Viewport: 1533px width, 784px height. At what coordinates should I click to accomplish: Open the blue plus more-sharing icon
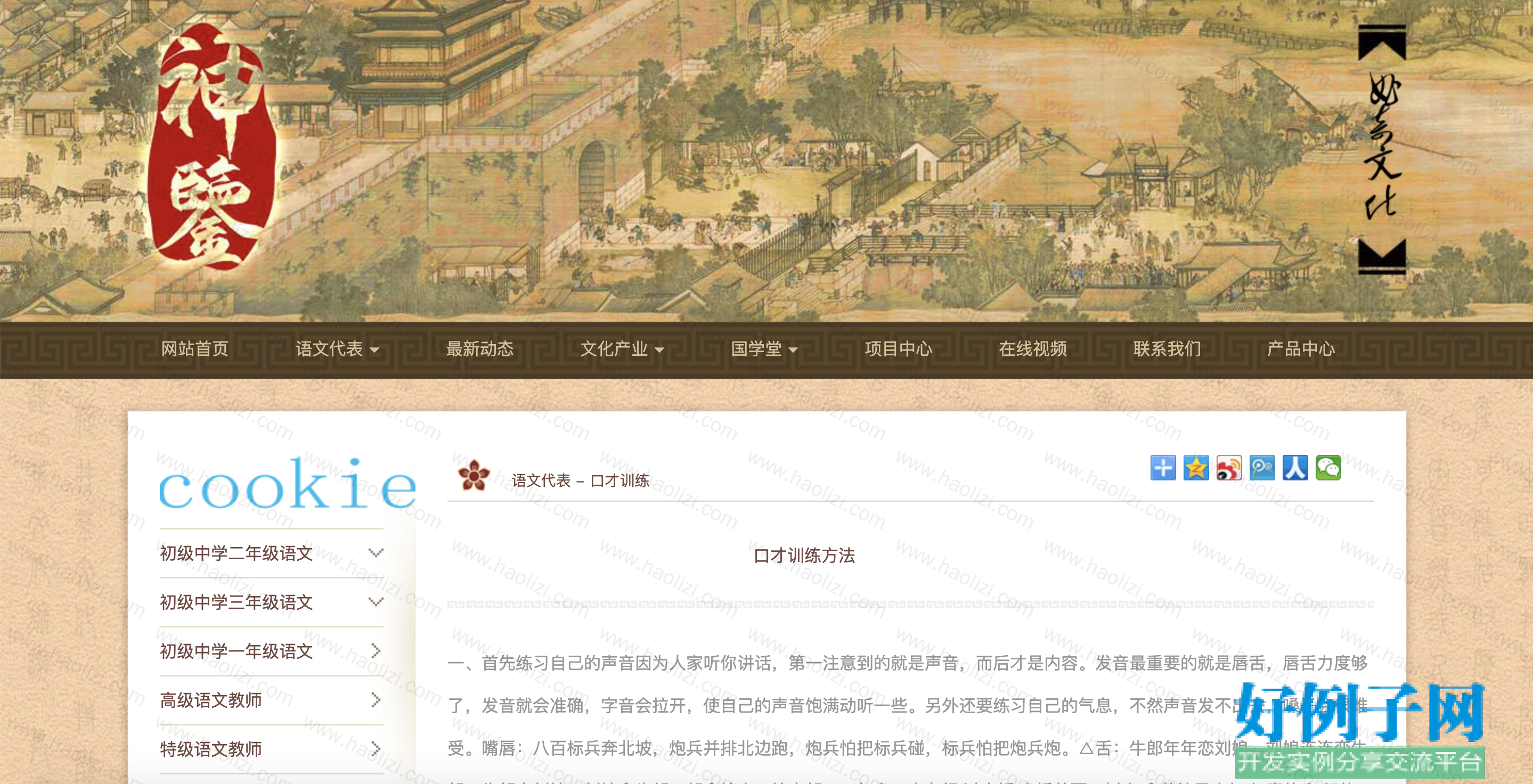1163,468
